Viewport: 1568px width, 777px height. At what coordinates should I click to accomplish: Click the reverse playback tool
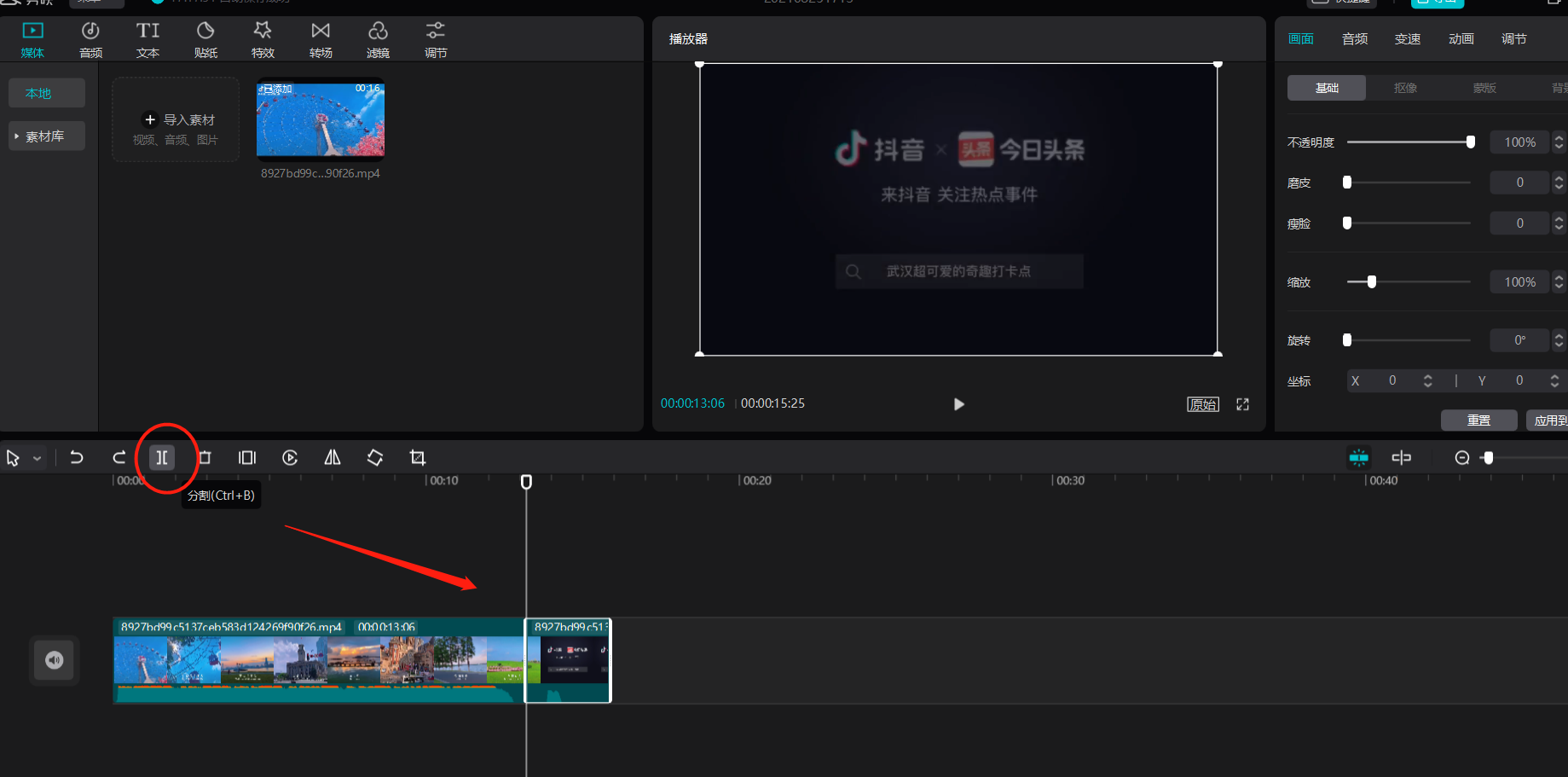point(290,458)
